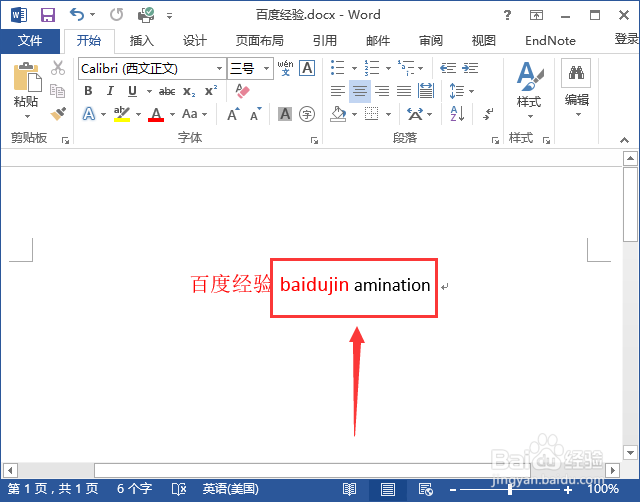
Task: Toggle underline formatting
Action: [x=132, y=91]
